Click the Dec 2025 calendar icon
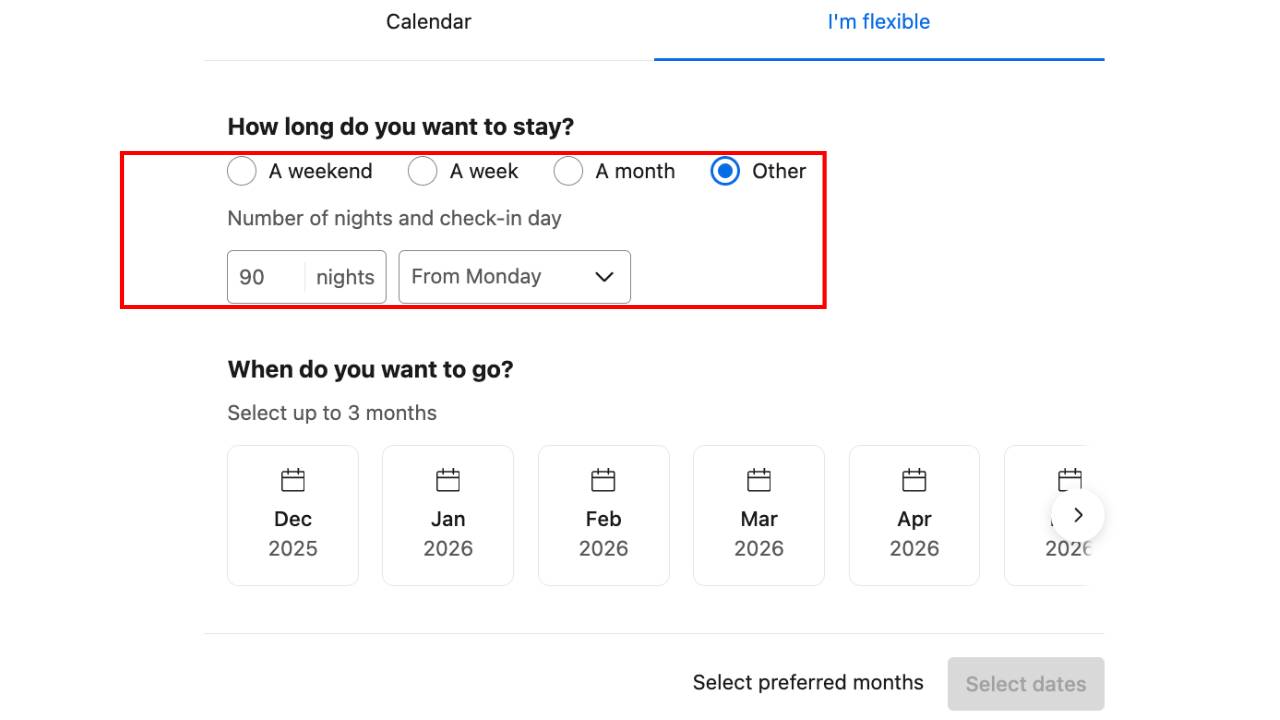The image size is (1280, 720). (292, 479)
